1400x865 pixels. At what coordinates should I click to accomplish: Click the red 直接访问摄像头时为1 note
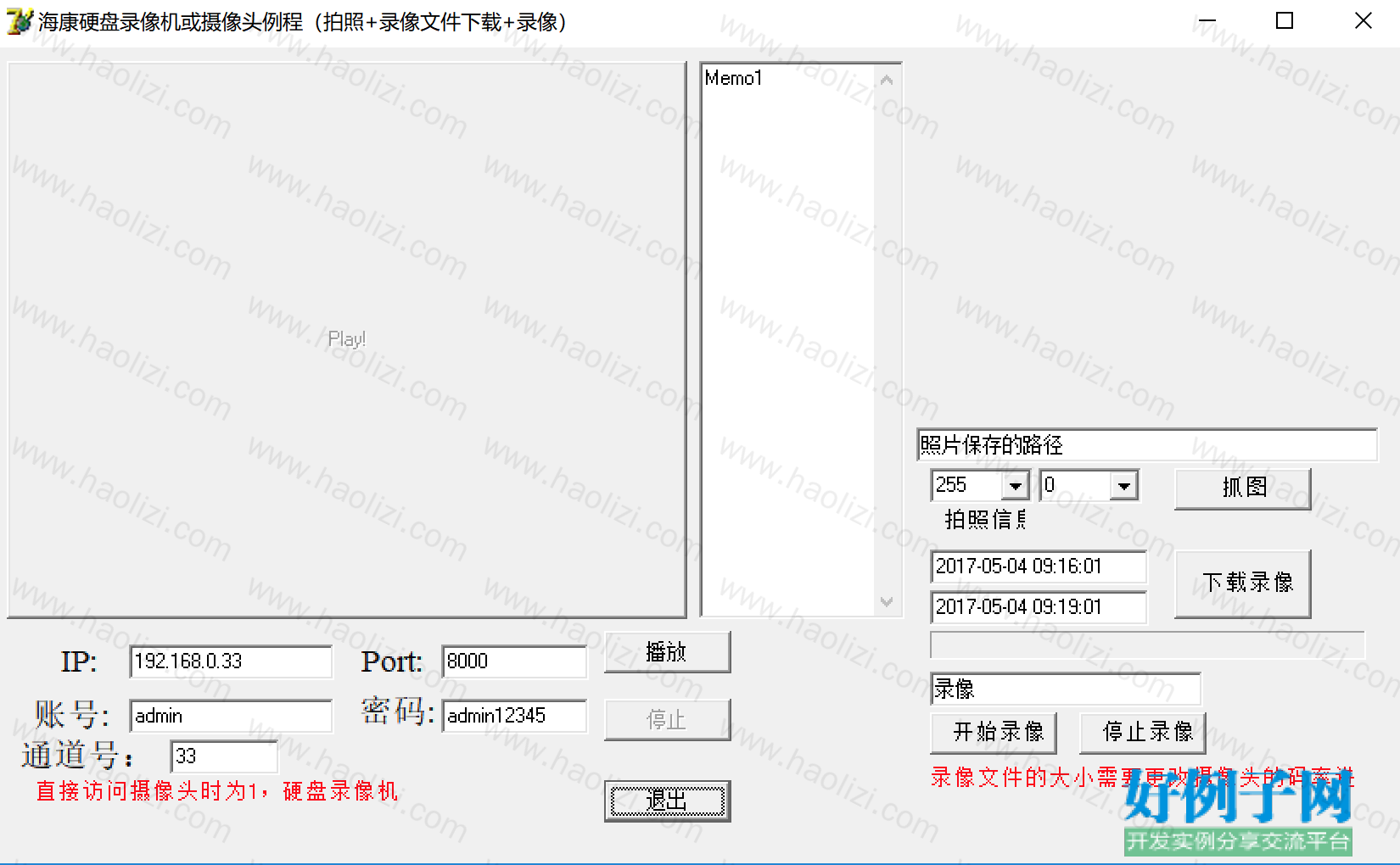pyautogui.click(x=217, y=791)
